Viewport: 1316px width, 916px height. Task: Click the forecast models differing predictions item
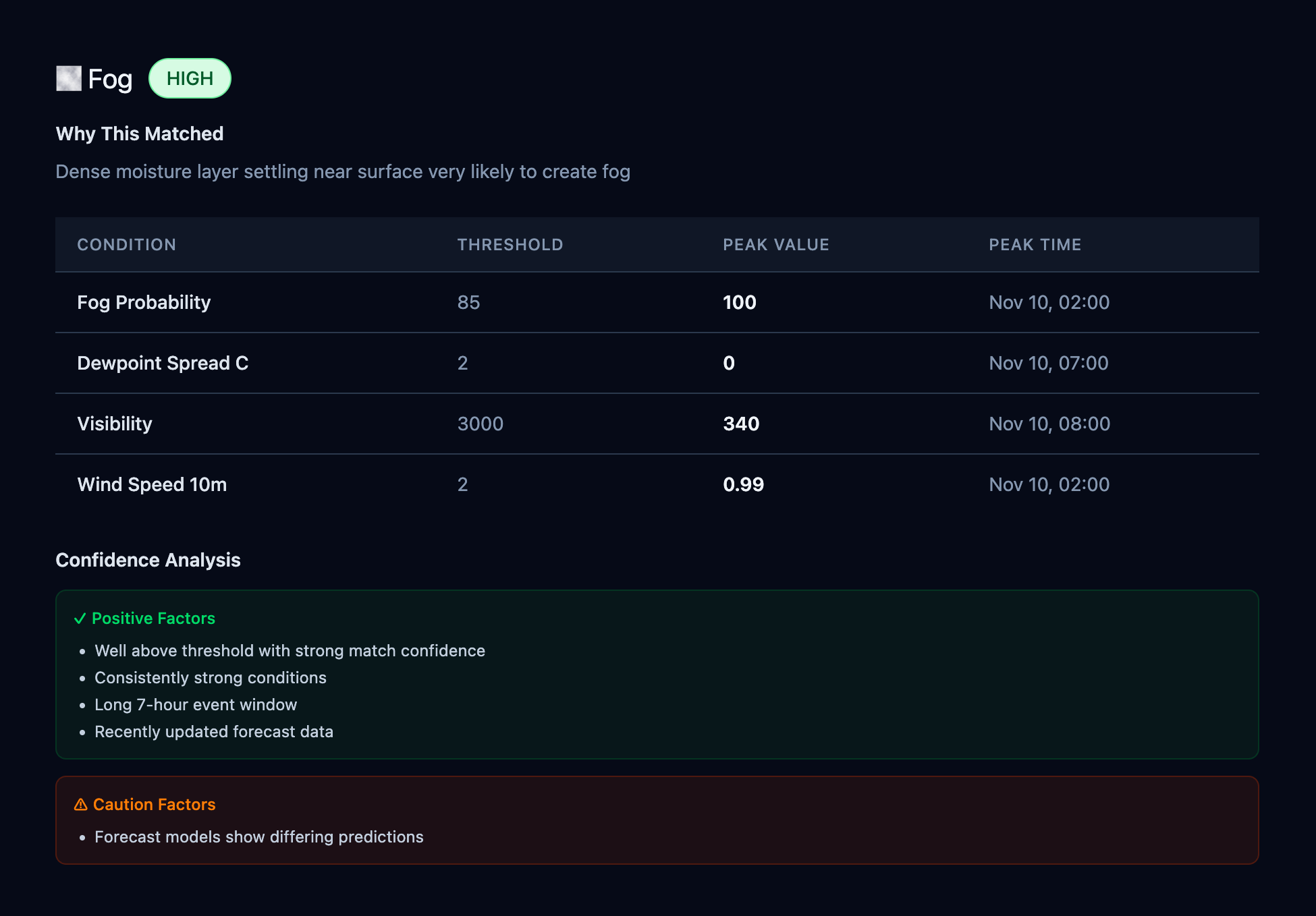[x=258, y=836]
